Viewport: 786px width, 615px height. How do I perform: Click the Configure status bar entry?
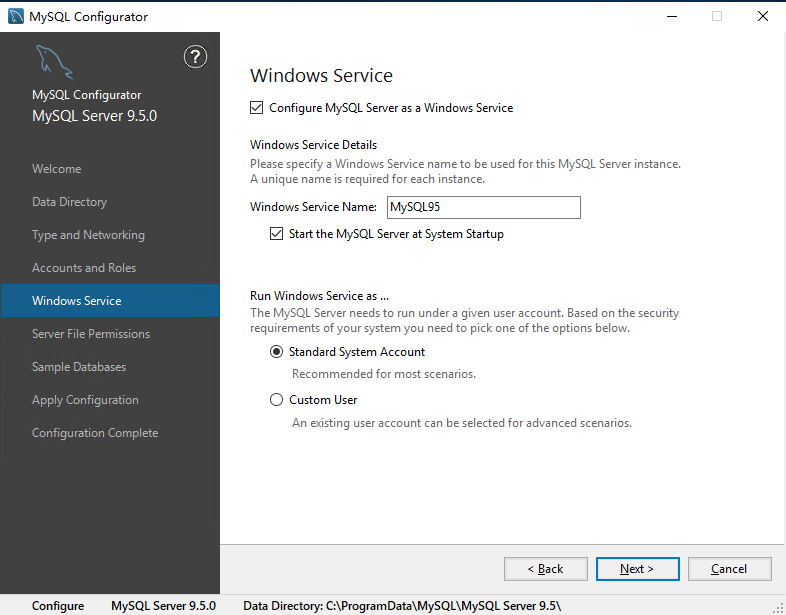(58, 605)
